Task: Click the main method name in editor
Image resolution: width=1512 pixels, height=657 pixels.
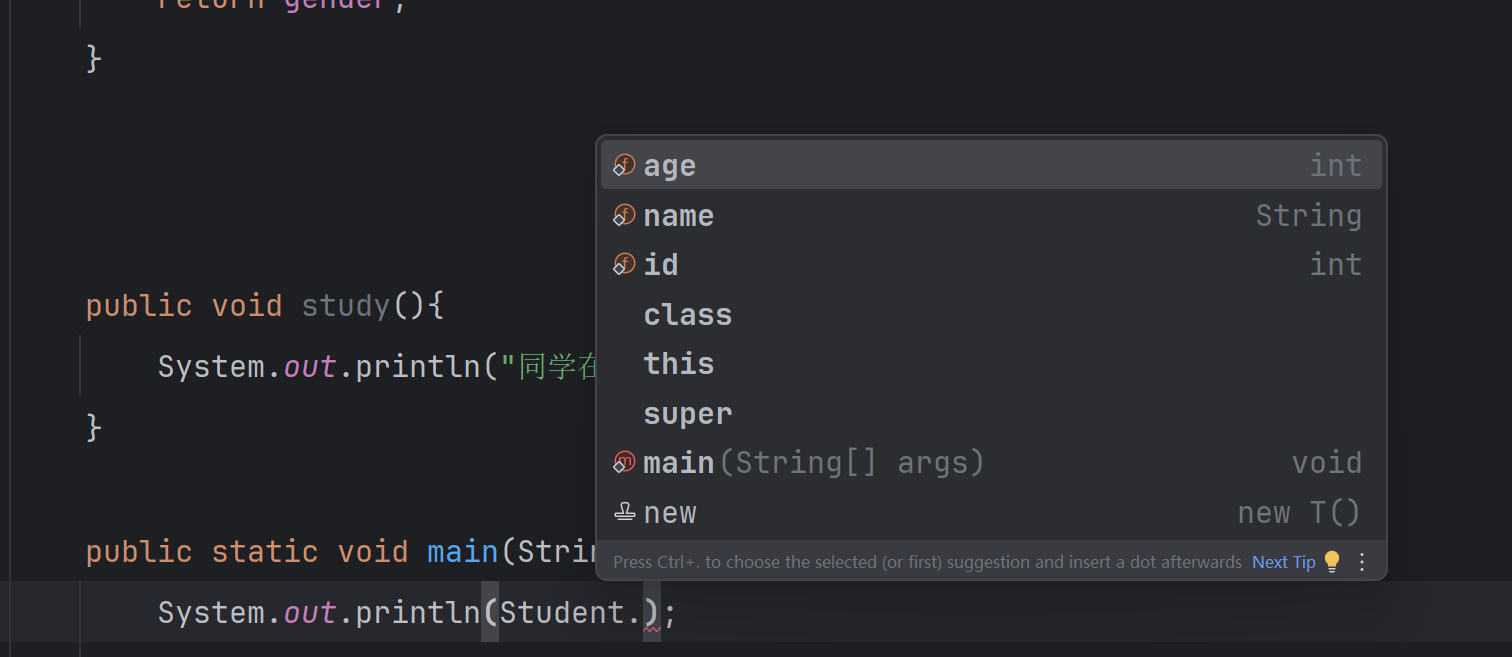Action: coord(463,551)
